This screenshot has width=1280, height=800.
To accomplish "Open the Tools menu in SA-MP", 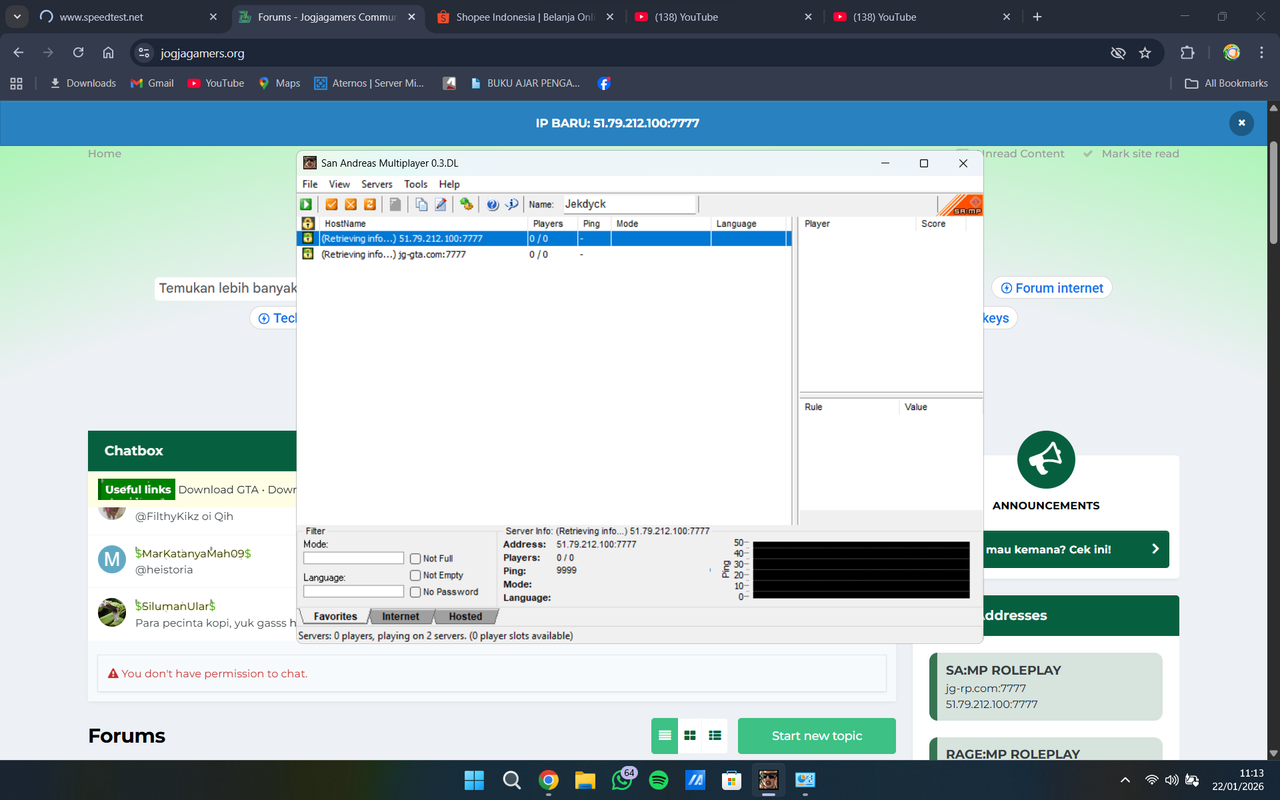I will click(x=416, y=184).
